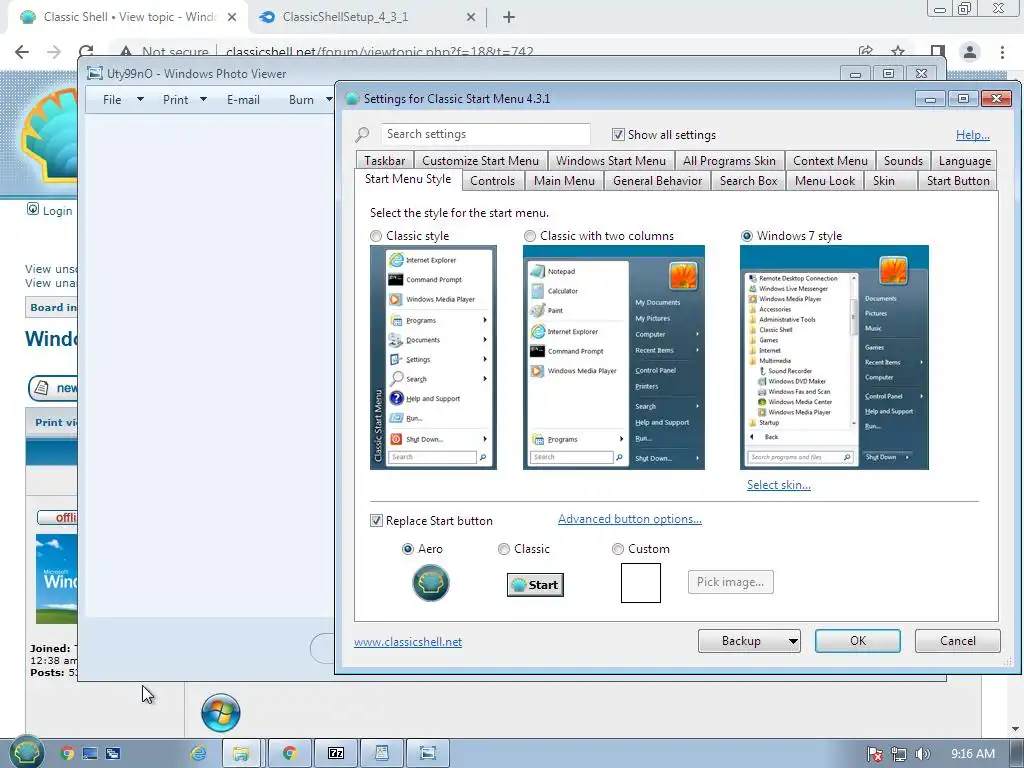Open the Advanced button options... link

point(630,519)
